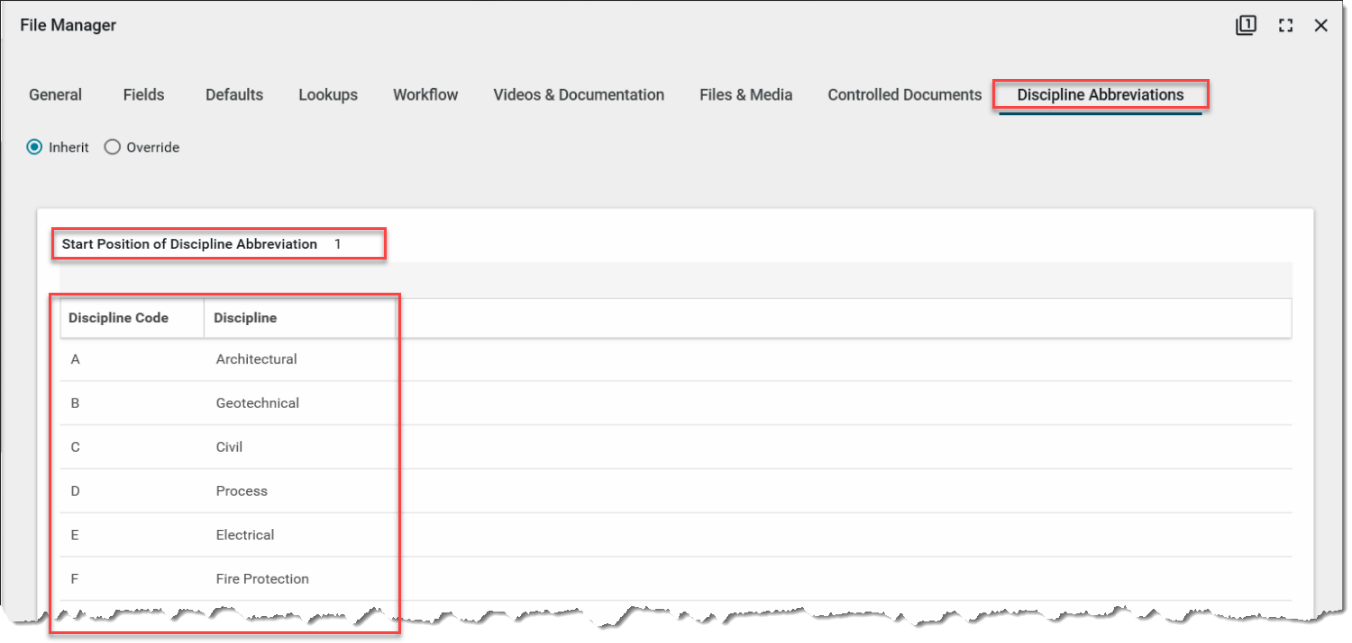The width and height of the screenshot is (1352, 643).
Task: Click the Discipline Abbreviations tab
Action: tap(1100, 95)
